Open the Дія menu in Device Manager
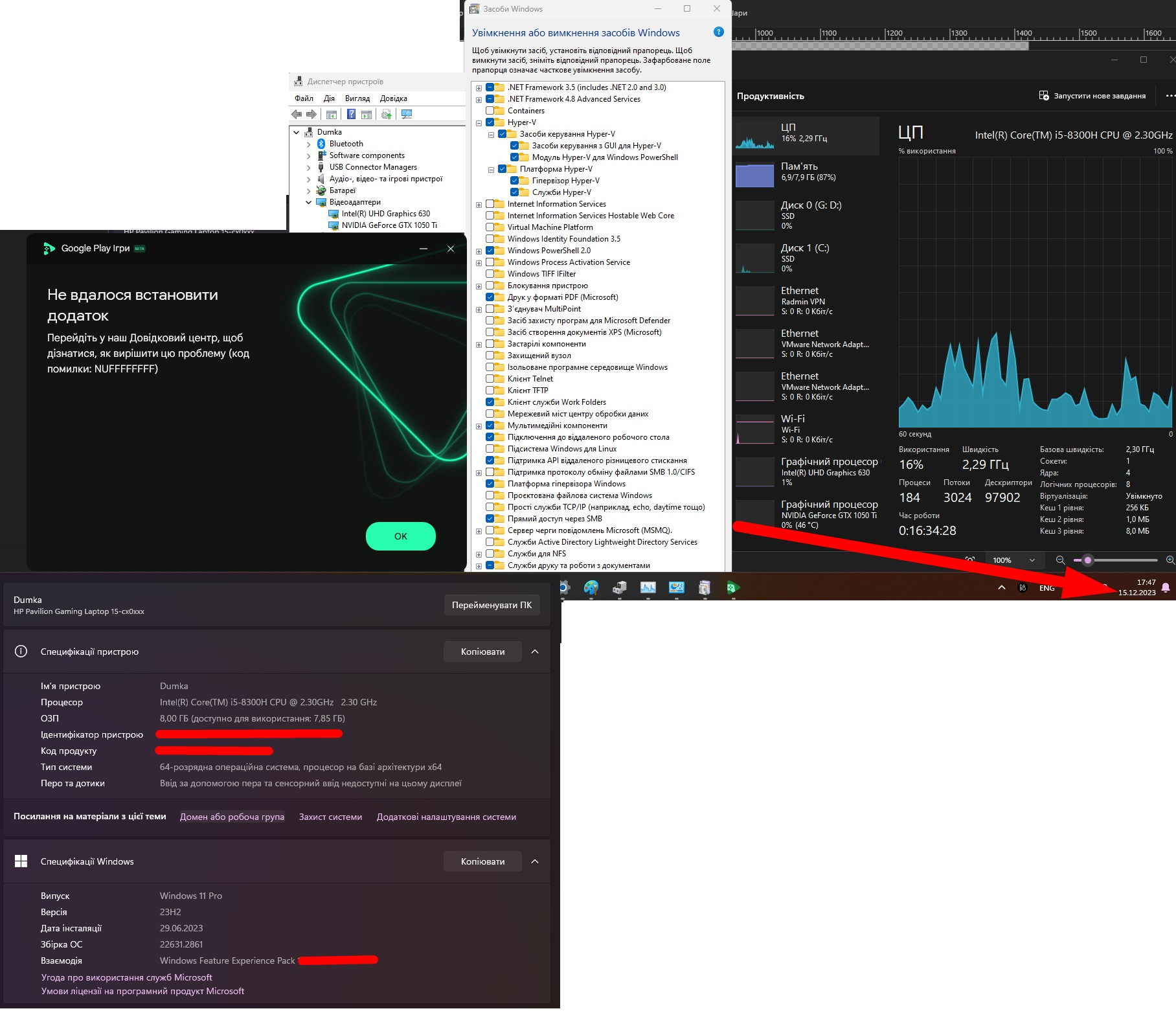 click(329, 98)
